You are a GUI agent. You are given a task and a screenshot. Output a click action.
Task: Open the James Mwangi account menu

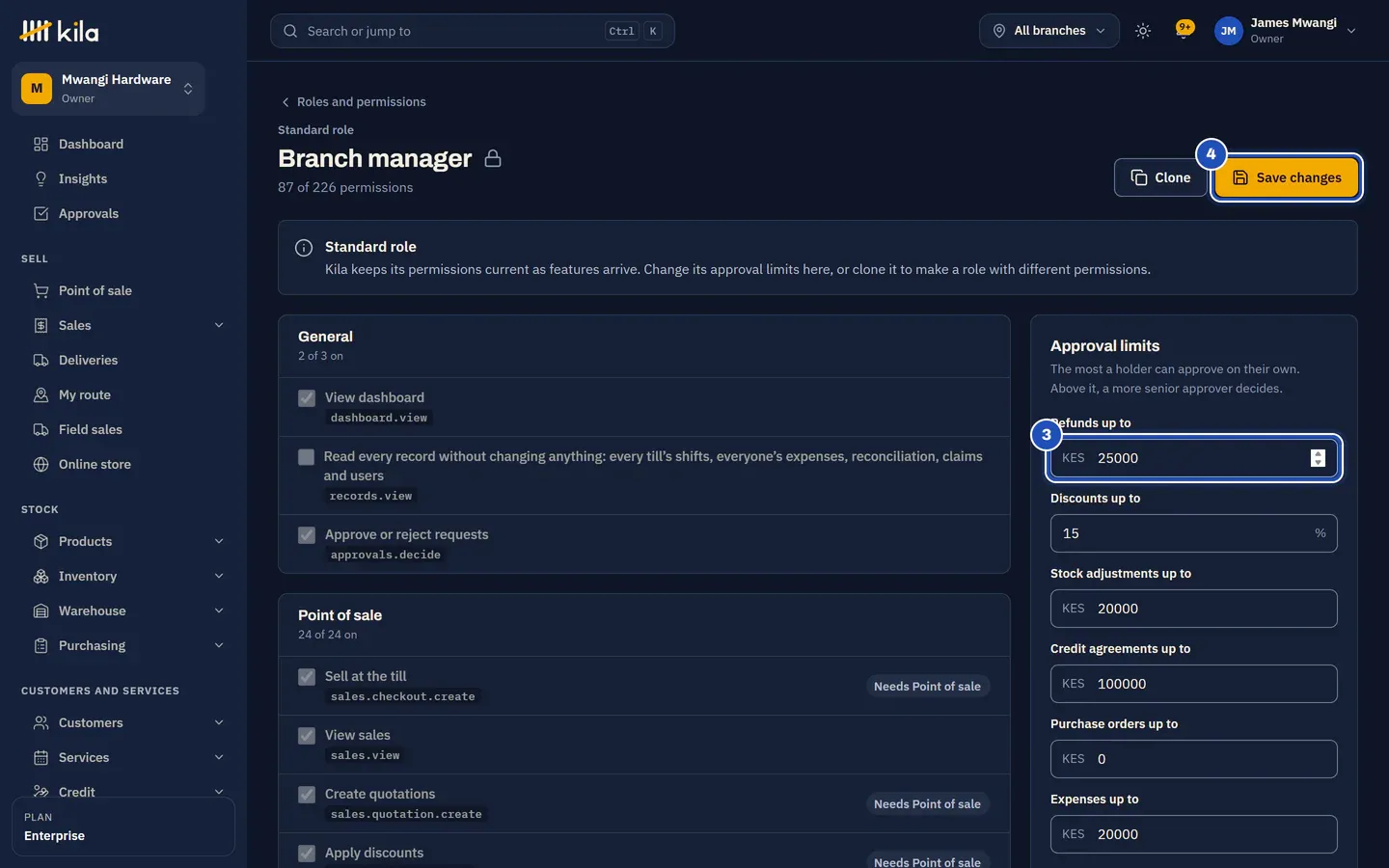click(x=1286, y=31)
